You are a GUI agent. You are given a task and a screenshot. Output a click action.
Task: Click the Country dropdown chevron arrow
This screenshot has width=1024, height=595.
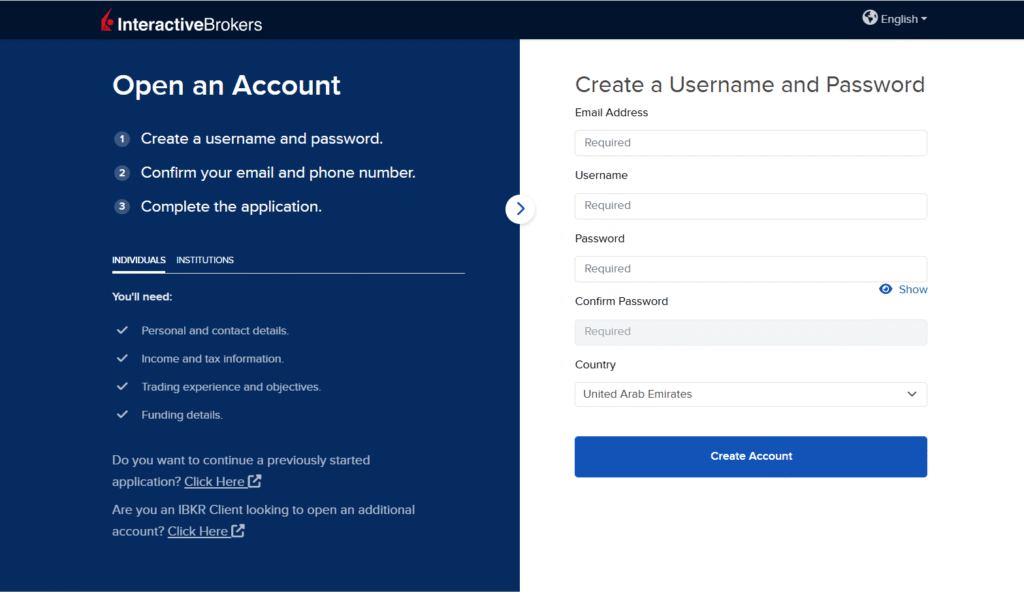(x=911, y=394)
